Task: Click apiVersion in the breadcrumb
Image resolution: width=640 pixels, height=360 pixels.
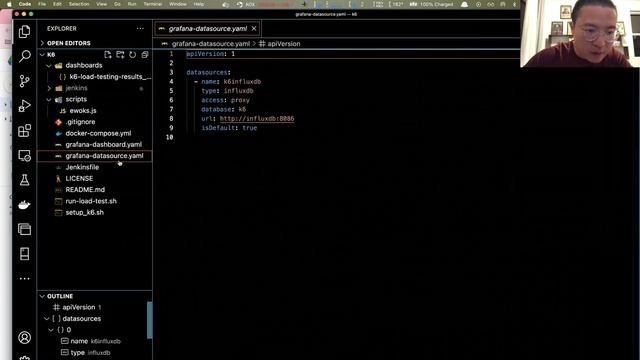Action: click(x=284, y=44)
